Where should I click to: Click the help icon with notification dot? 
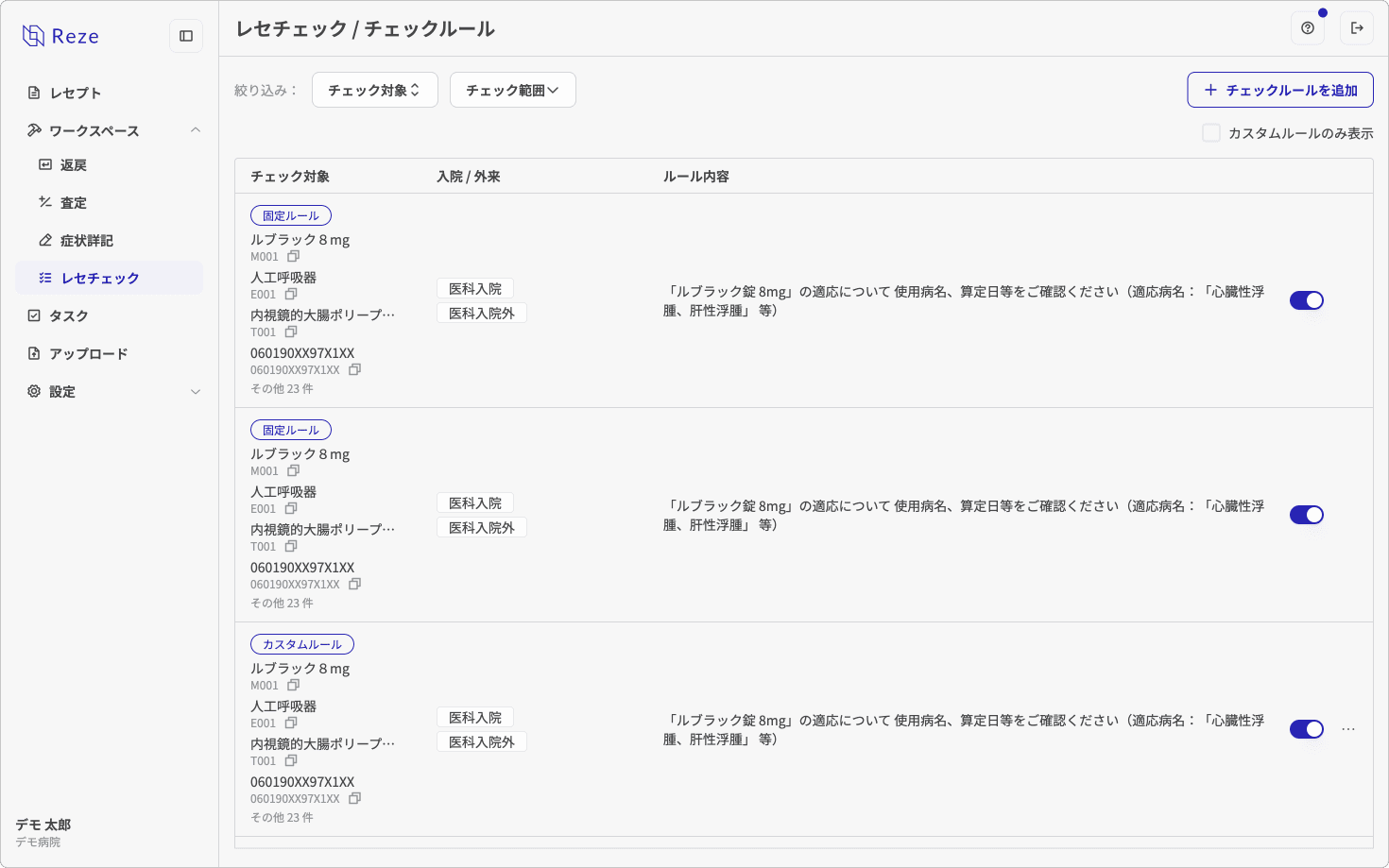1307,28
